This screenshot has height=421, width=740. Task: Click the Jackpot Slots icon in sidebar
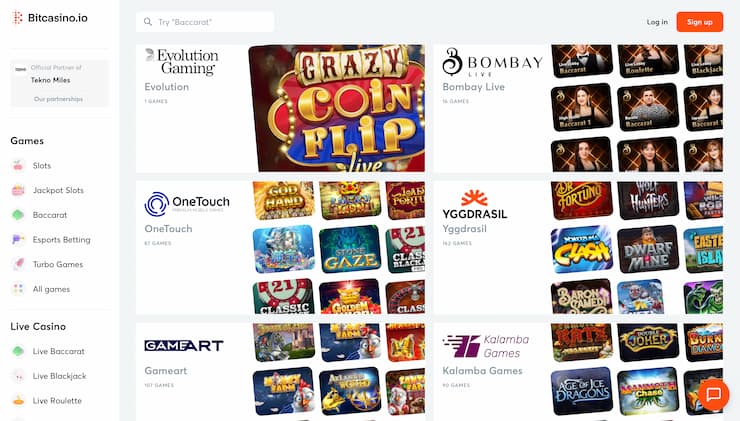[18, 190]
